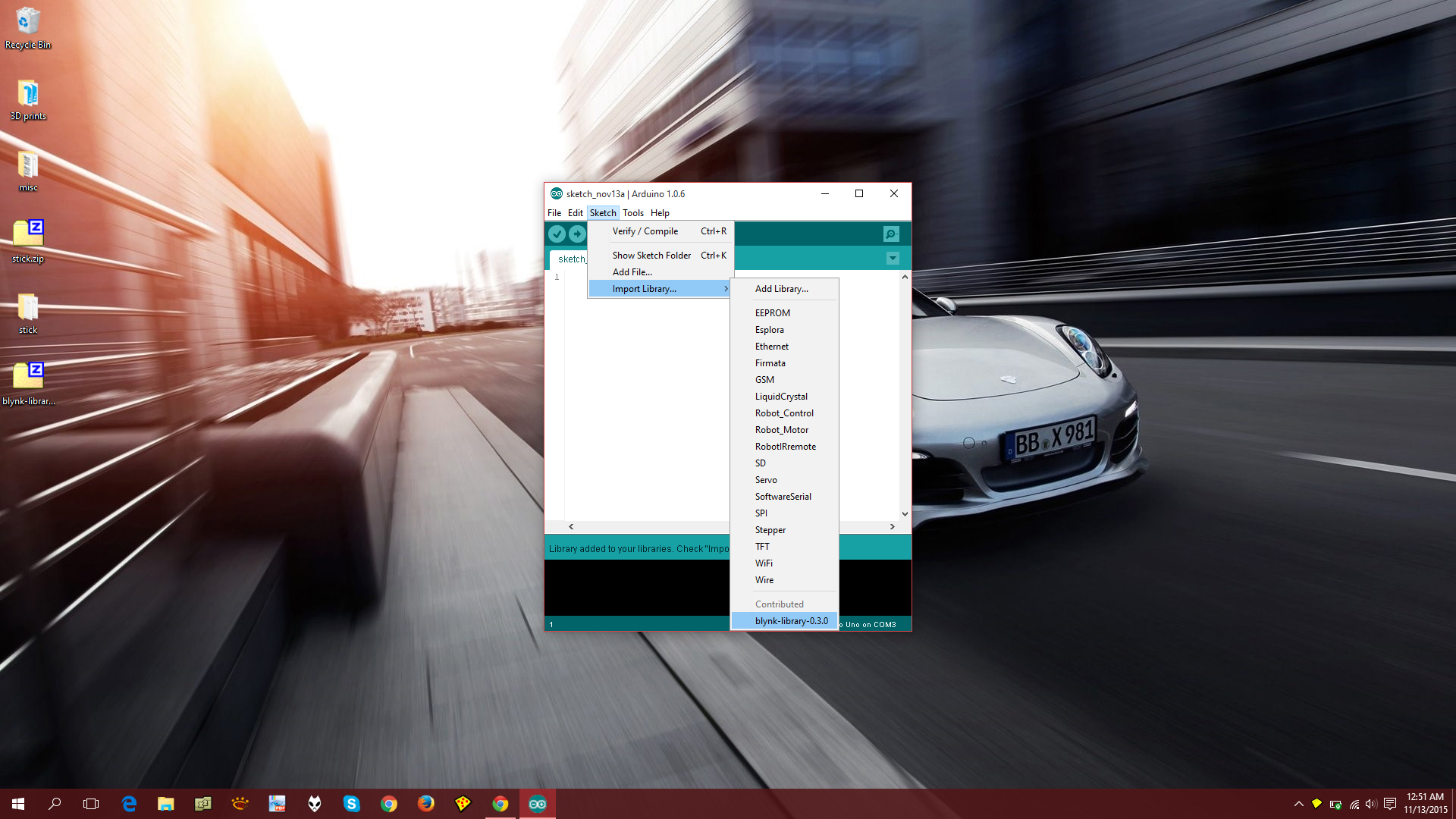The height and width of the screenshot is (819, 1456).
Task: Open the Windows Start menu
Action: [x=18, y=804]
